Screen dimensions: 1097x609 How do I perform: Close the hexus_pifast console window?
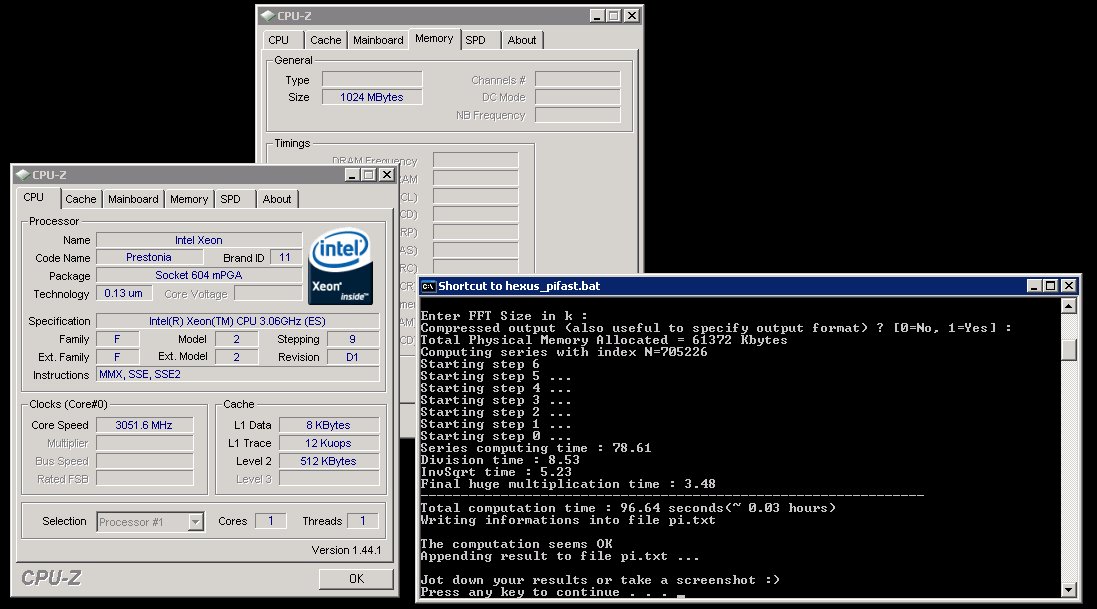click(x=1068, y=286)
